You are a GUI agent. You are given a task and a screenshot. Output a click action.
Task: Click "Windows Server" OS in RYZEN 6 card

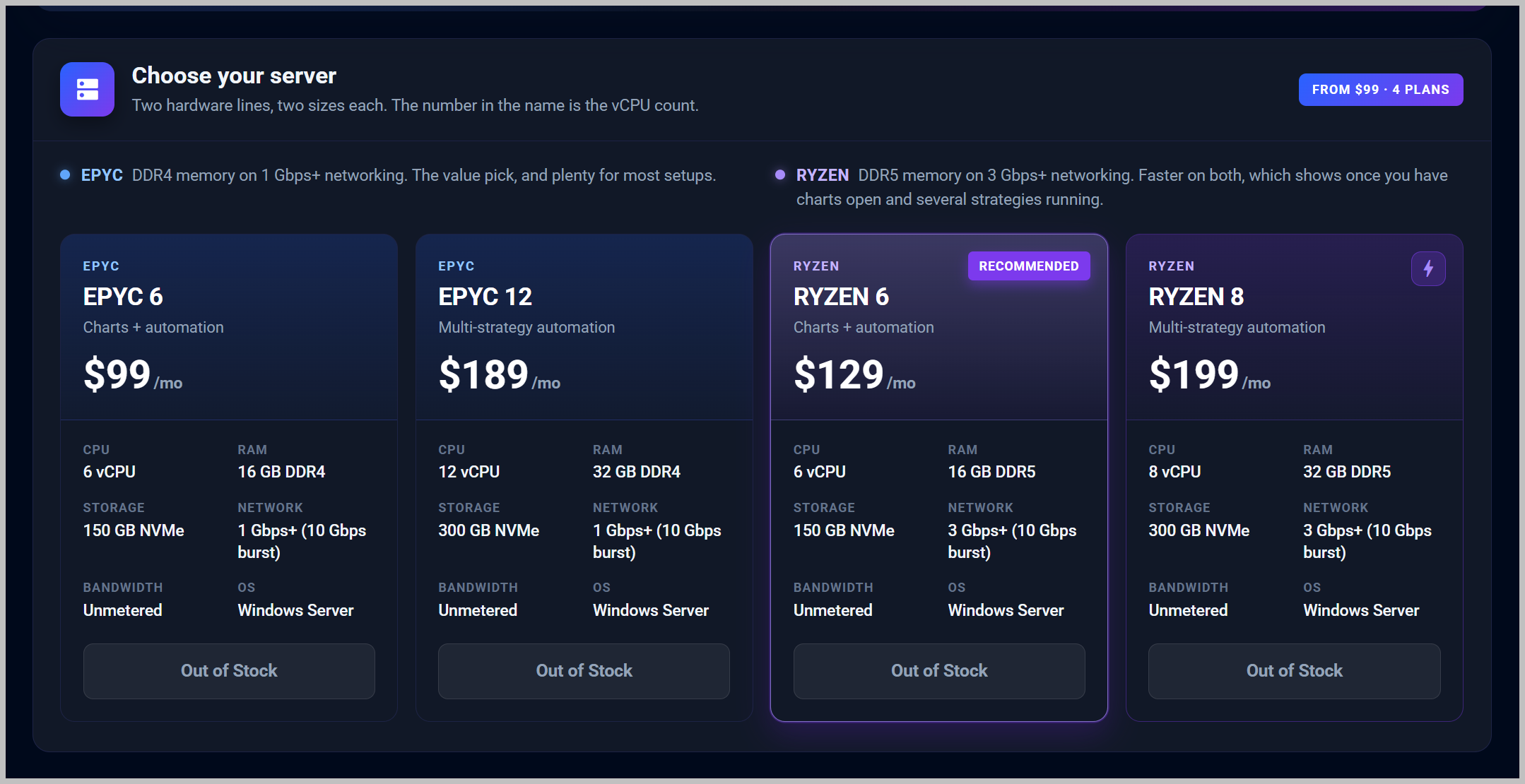point(1006,610)
